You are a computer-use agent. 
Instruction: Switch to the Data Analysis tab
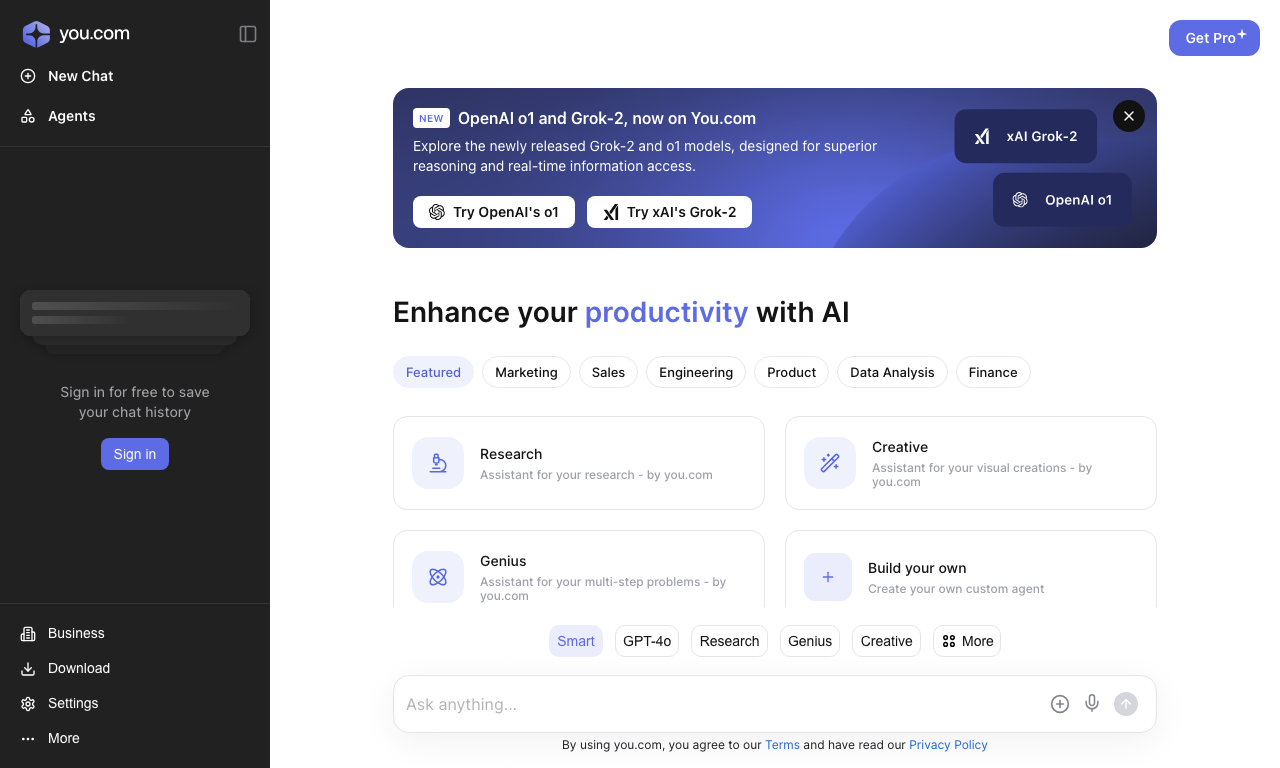(892, 372)
